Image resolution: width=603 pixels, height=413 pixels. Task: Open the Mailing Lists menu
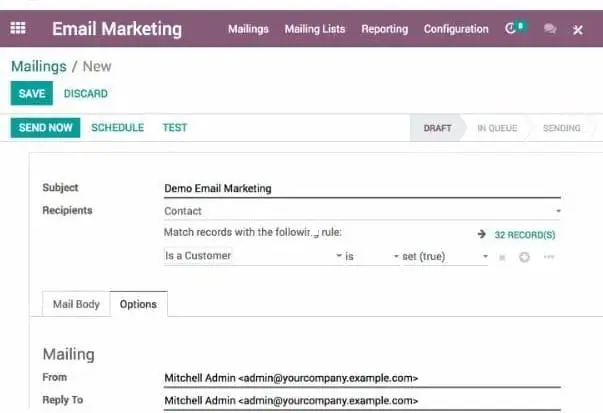point(314,29)
